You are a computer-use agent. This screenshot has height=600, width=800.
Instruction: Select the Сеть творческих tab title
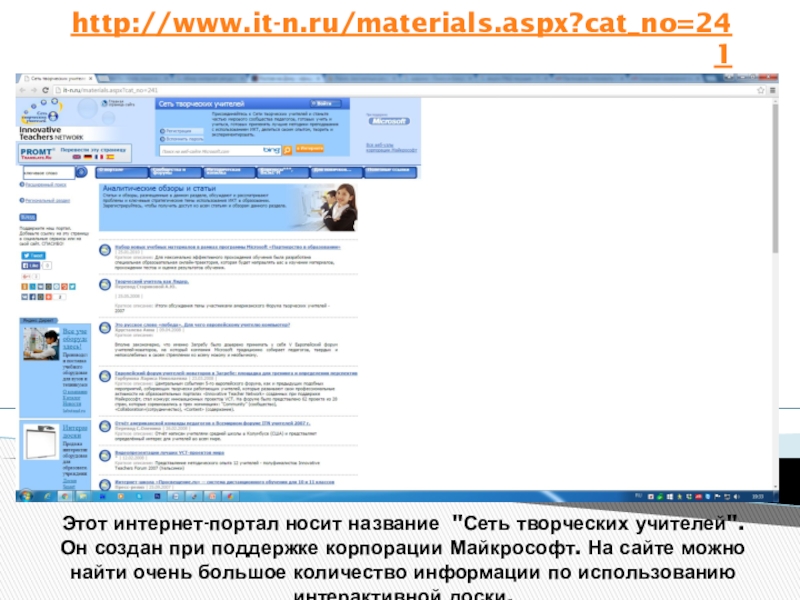click(57, 79)
